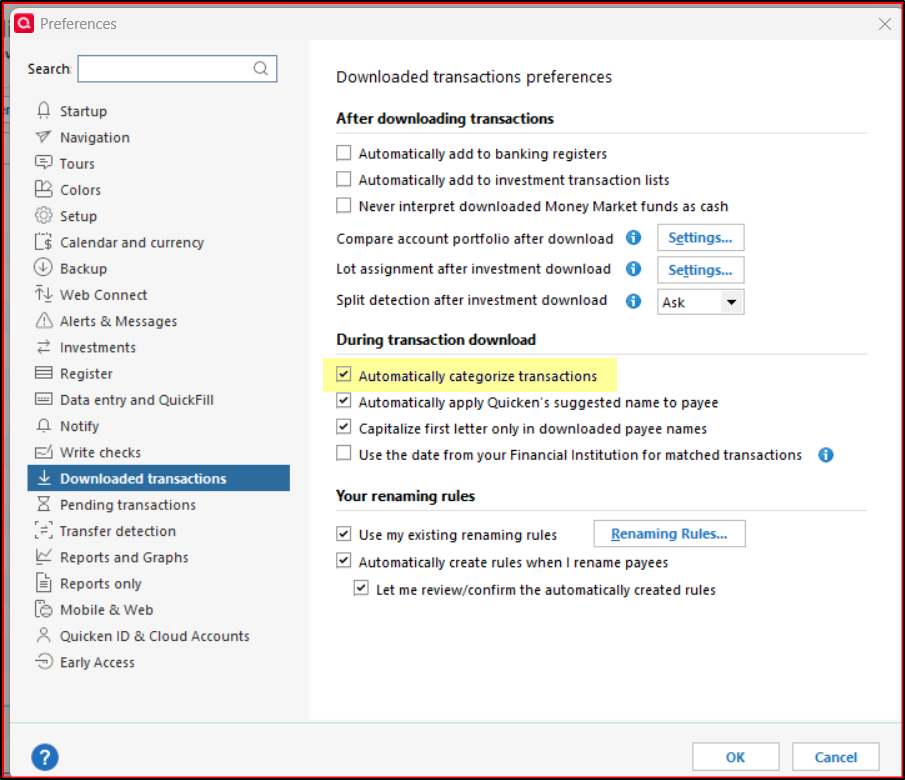Click the Investments swap icon
The height and width of the screenshot is (780, 905).
coord(43,346)
